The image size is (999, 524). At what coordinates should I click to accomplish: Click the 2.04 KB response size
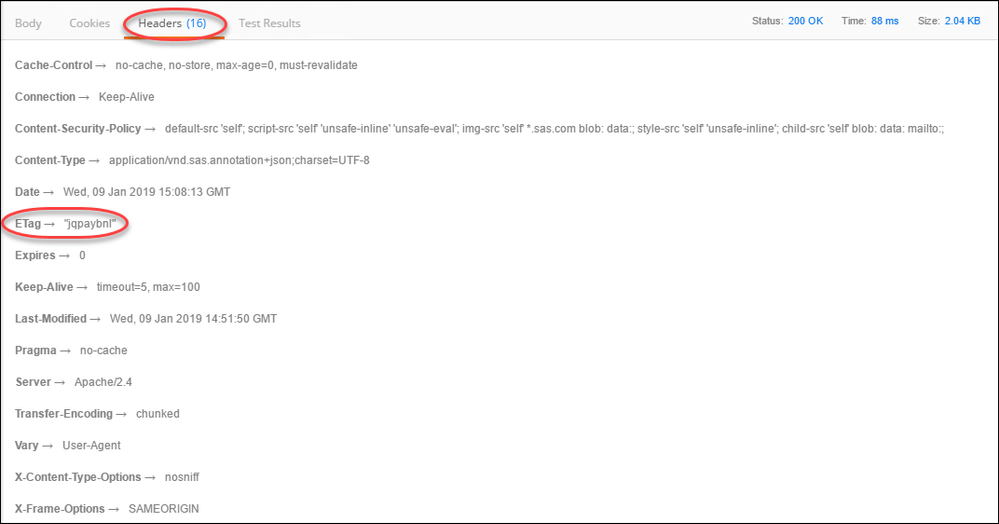coord(961,21)
